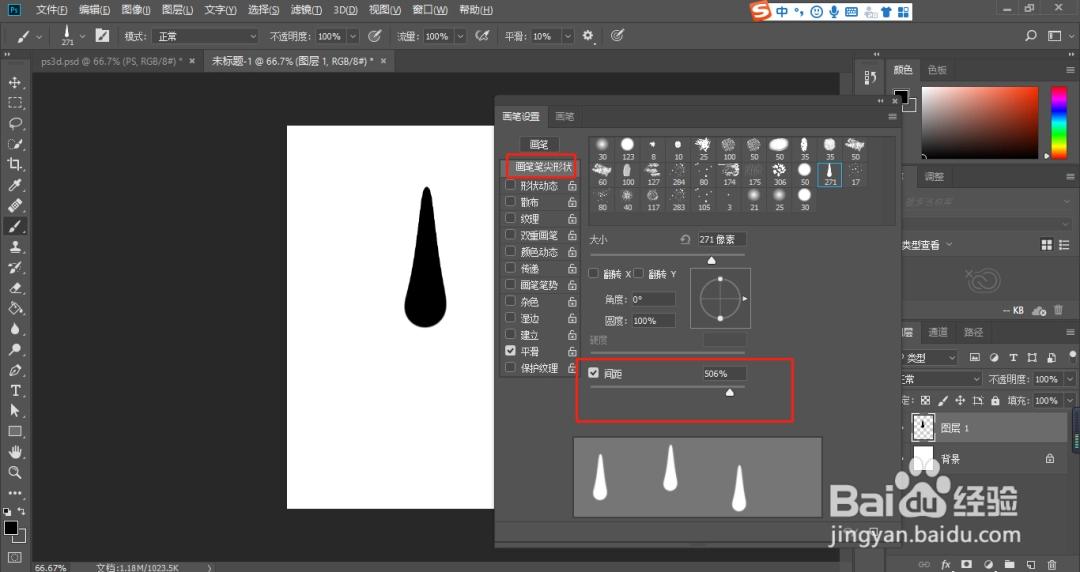
Task: Select the Lasso tool
Action: click(x=14, y=124)
